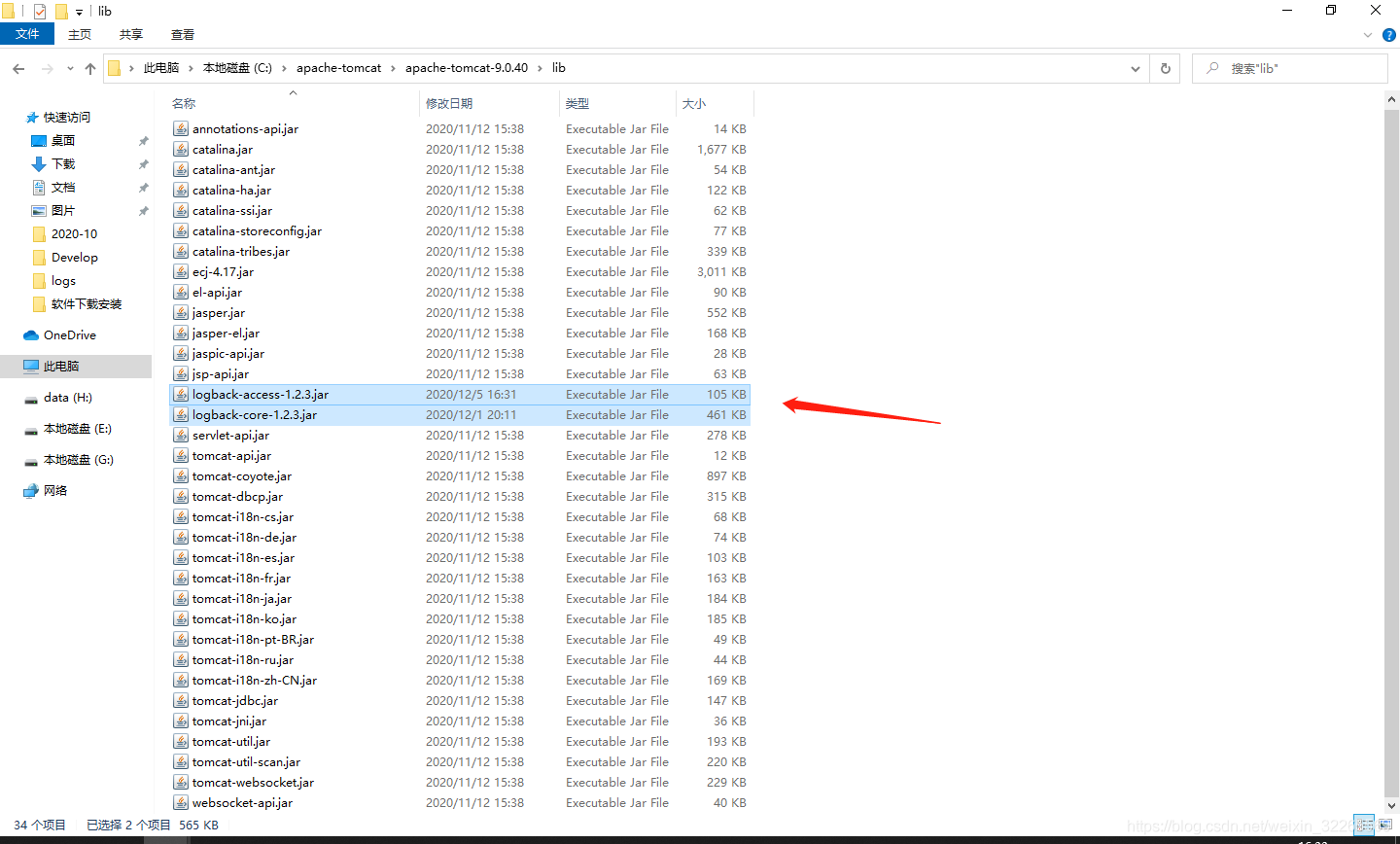Screen dimensions: 1400x844
Task: Select 快速访问 in navigation pane
Action: click(67, 117)
